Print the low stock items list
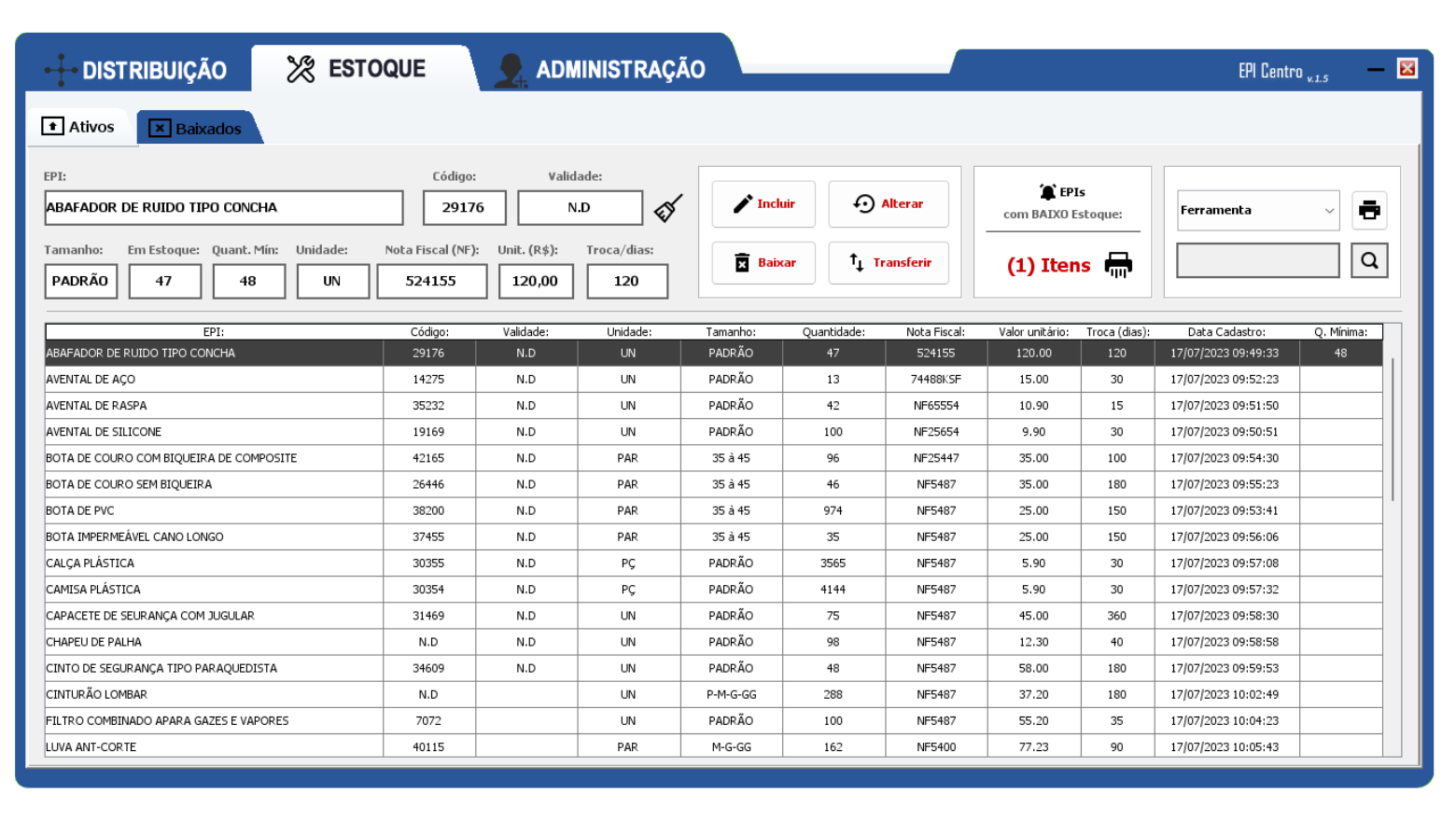The height and width of the screenshot is (821, 1456). point(1117,265)
